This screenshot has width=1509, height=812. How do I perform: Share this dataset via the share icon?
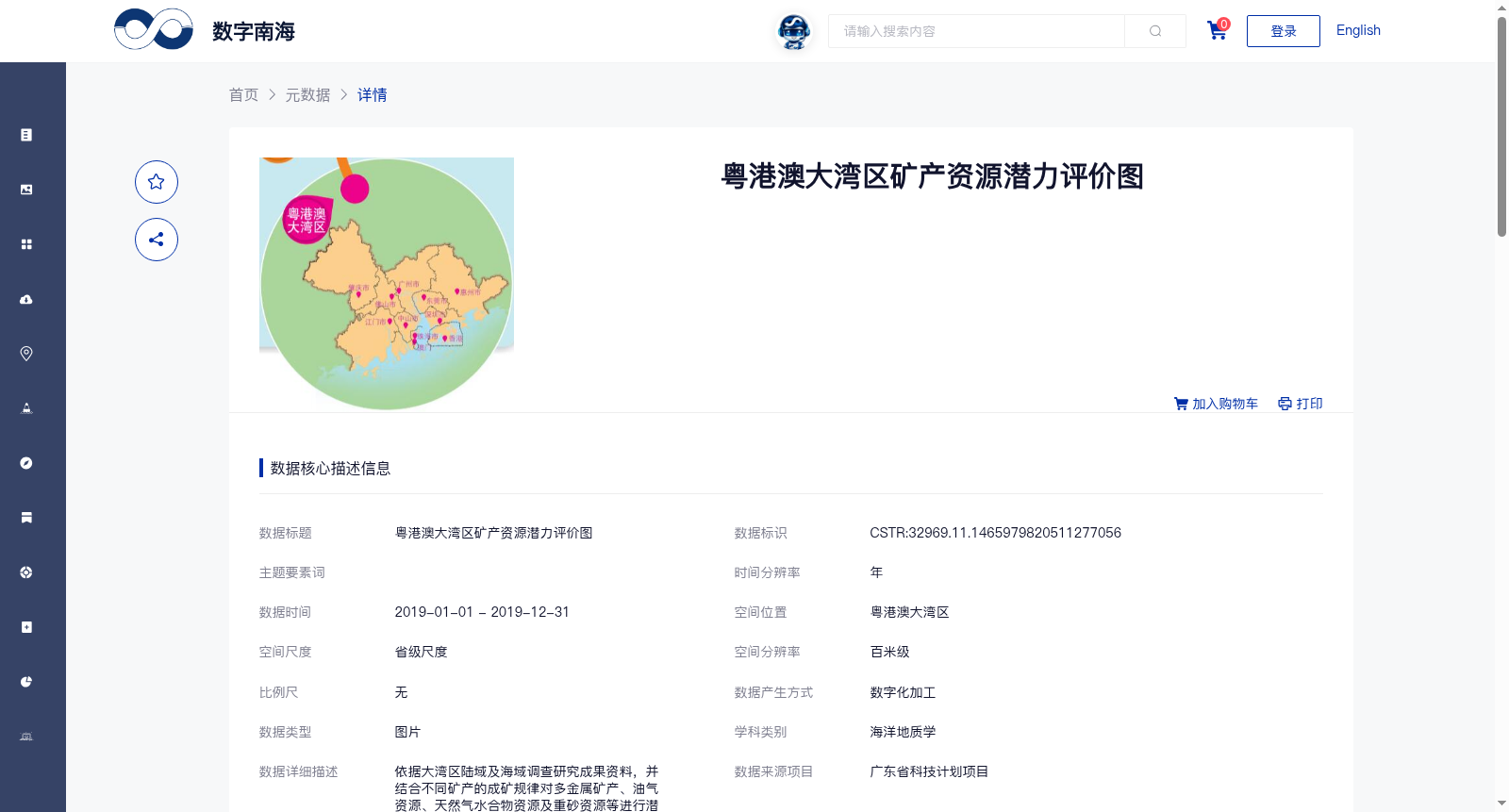(157, 240)
